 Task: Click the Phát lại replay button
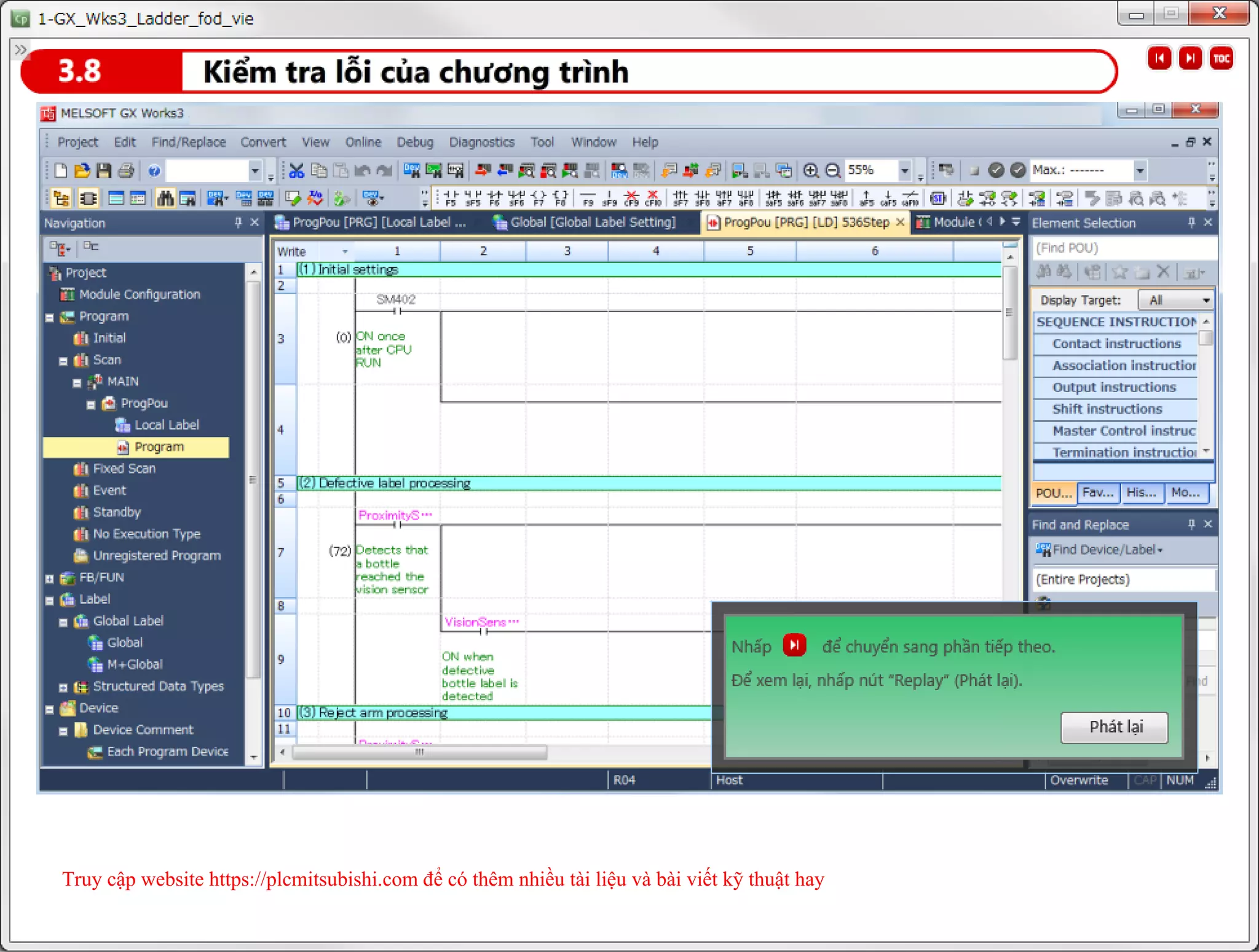(x=1115, y=727)
